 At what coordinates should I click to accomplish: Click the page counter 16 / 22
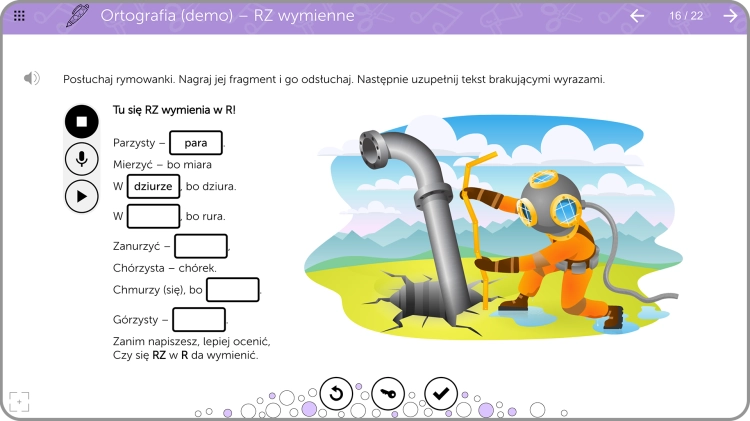click(x=686, y=16)
